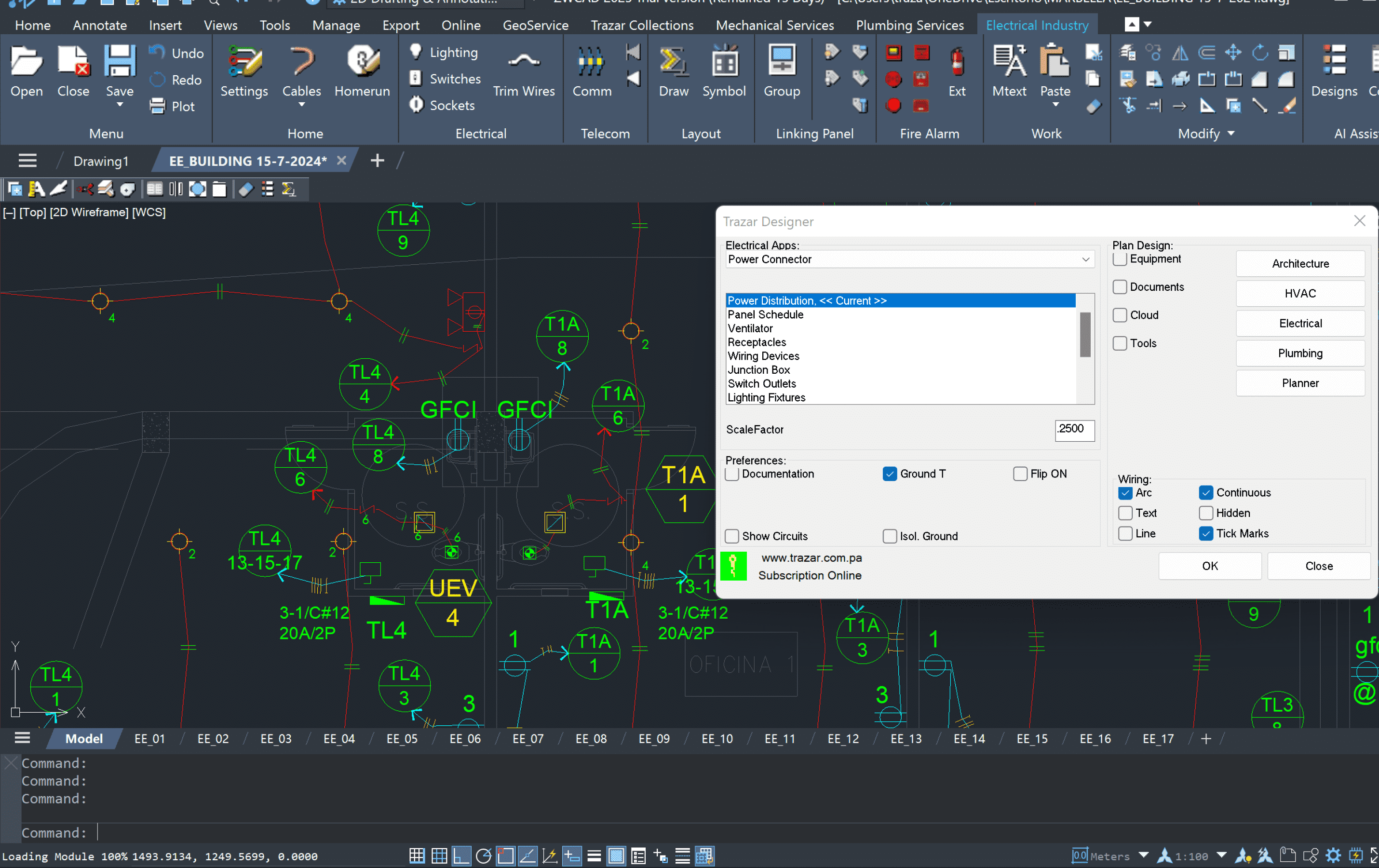This screenshot has width=1379, height=868.
Task: Click the Paste clipboard icon
Action: coord(1055,62)
